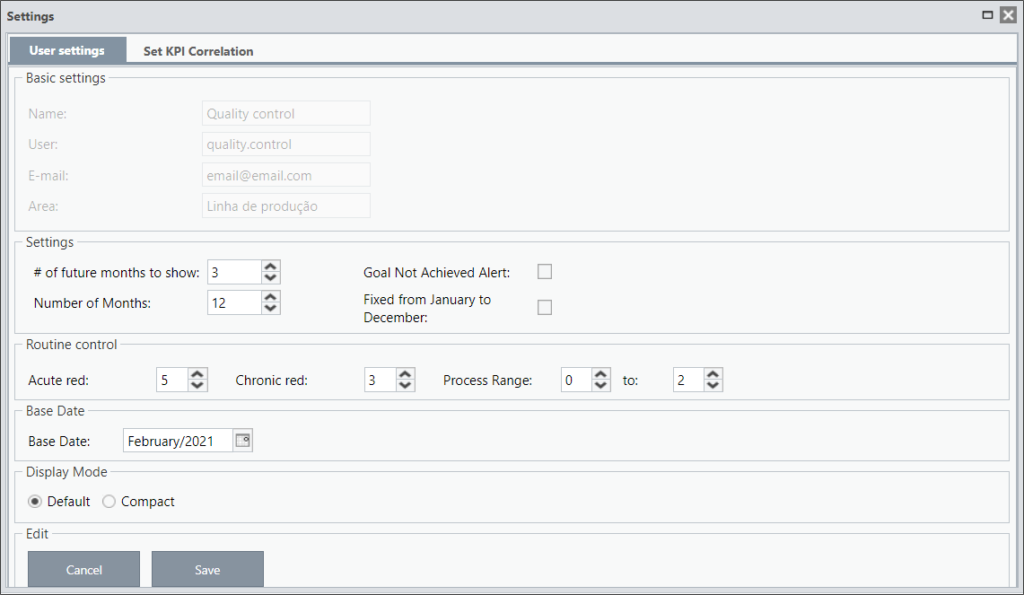Increase the Process Range 'to' value

click(x=713, y=374)
